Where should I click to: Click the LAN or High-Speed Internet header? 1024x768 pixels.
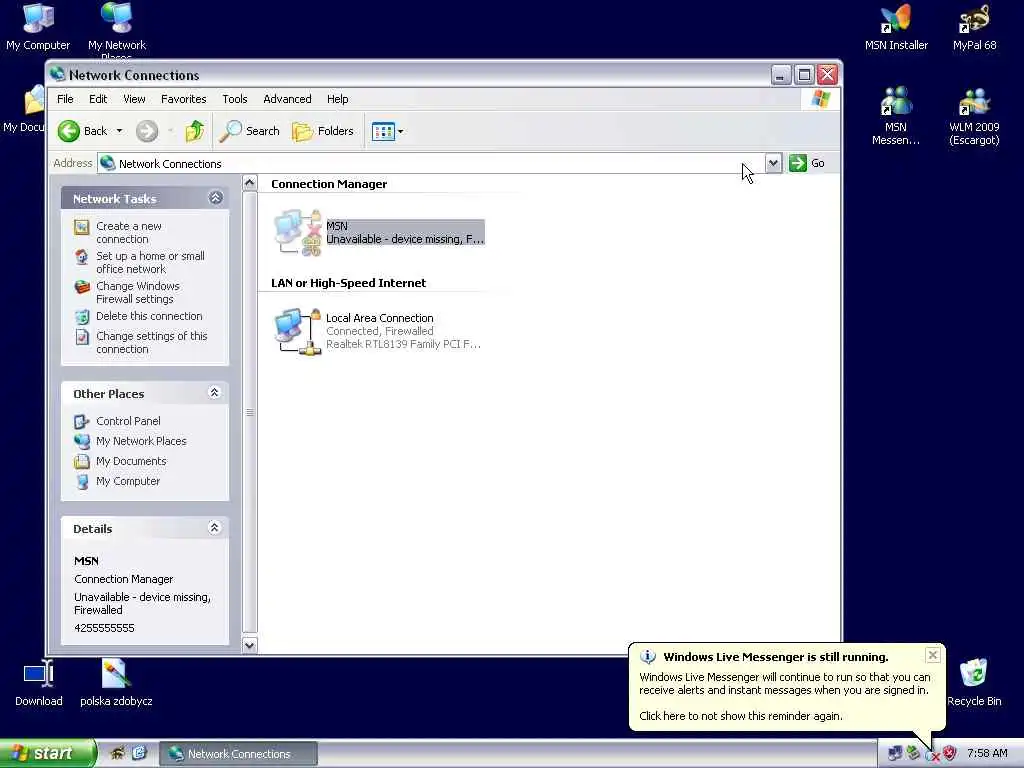click(x=348, y=283)
